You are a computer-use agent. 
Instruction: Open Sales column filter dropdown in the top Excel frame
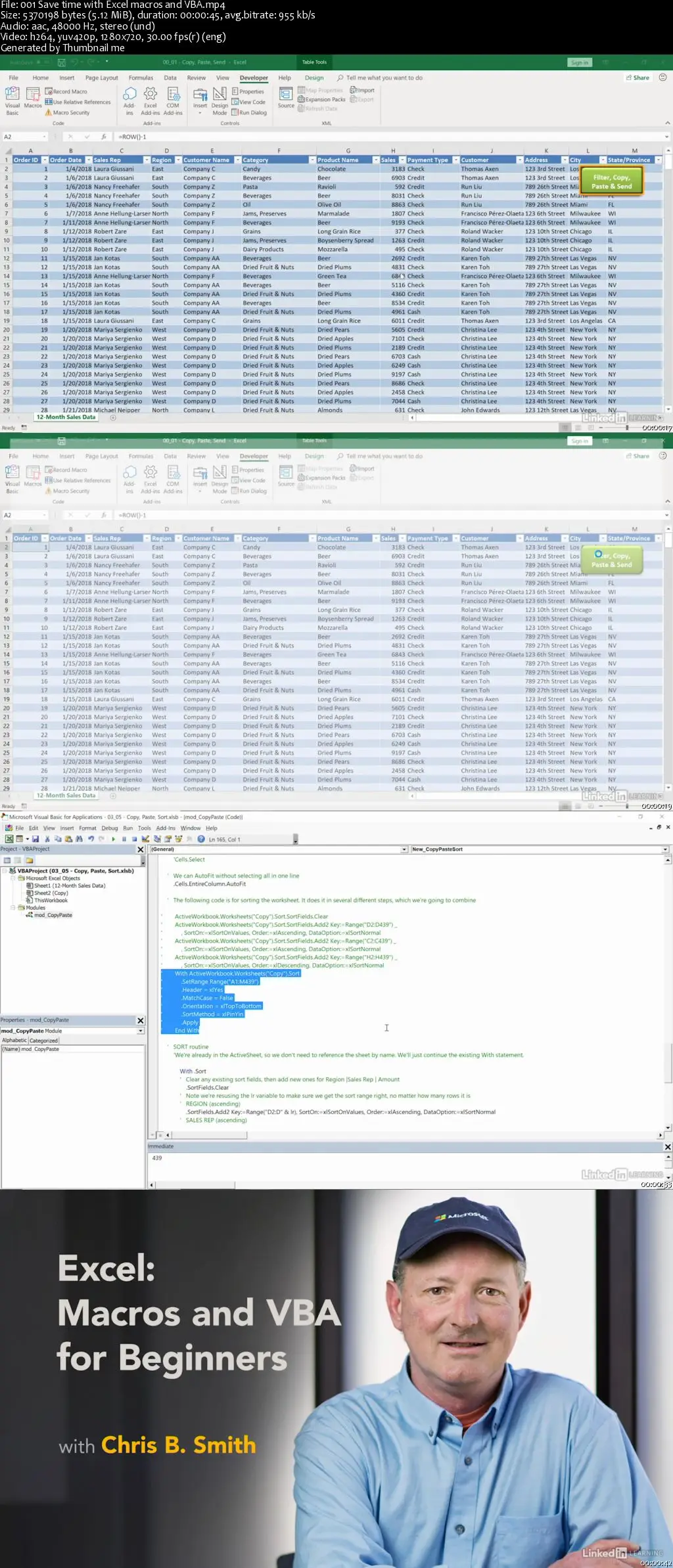coord(402,160)
